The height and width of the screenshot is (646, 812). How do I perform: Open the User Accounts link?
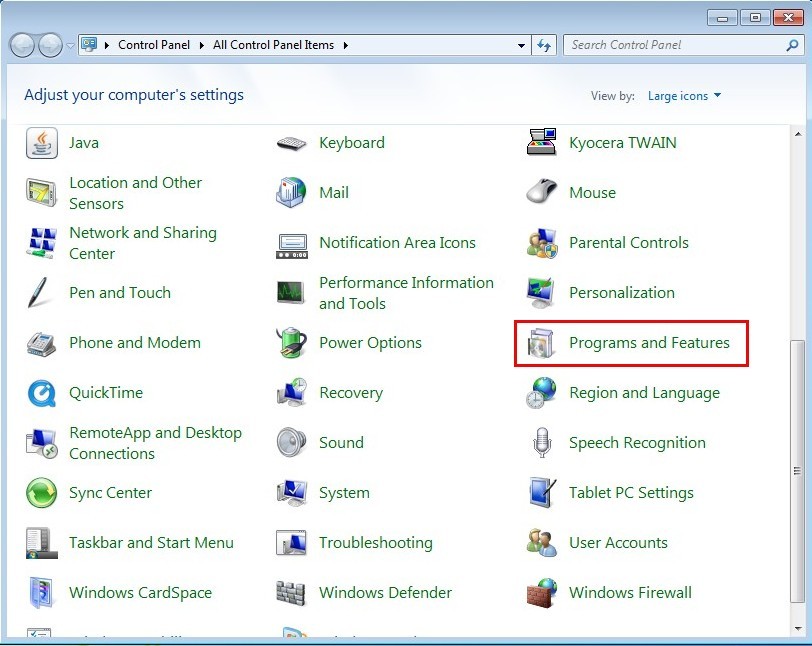point(618,543)
